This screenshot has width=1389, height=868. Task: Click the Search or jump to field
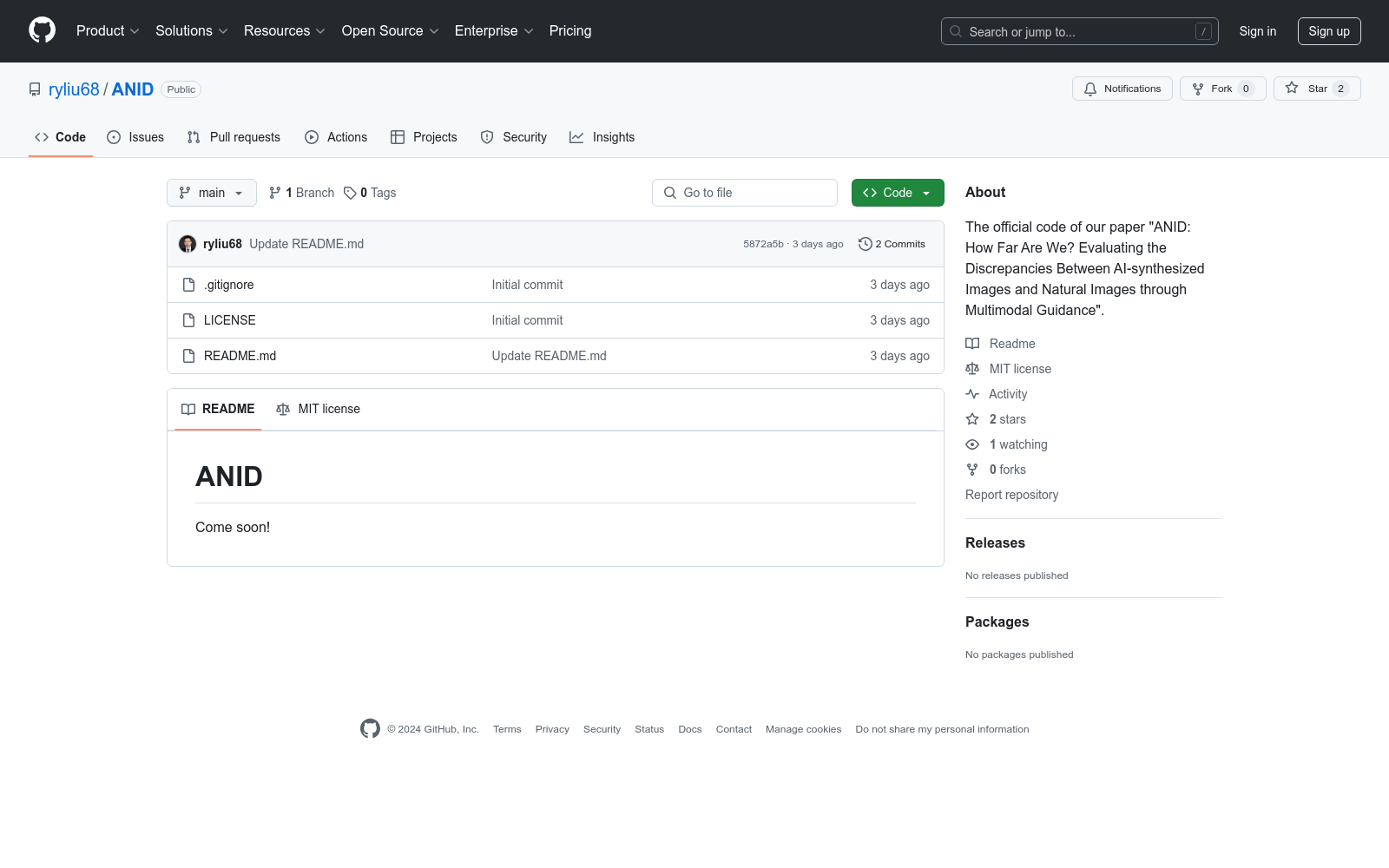pyautogui.click(x=1080, y=31)
